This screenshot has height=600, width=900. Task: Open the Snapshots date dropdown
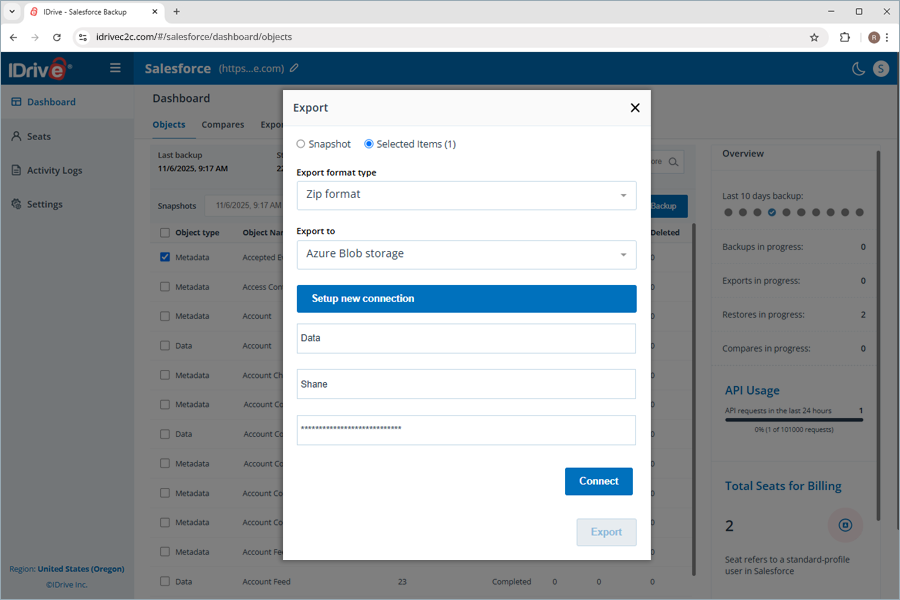pyautogui.click(x=246, y=206)
